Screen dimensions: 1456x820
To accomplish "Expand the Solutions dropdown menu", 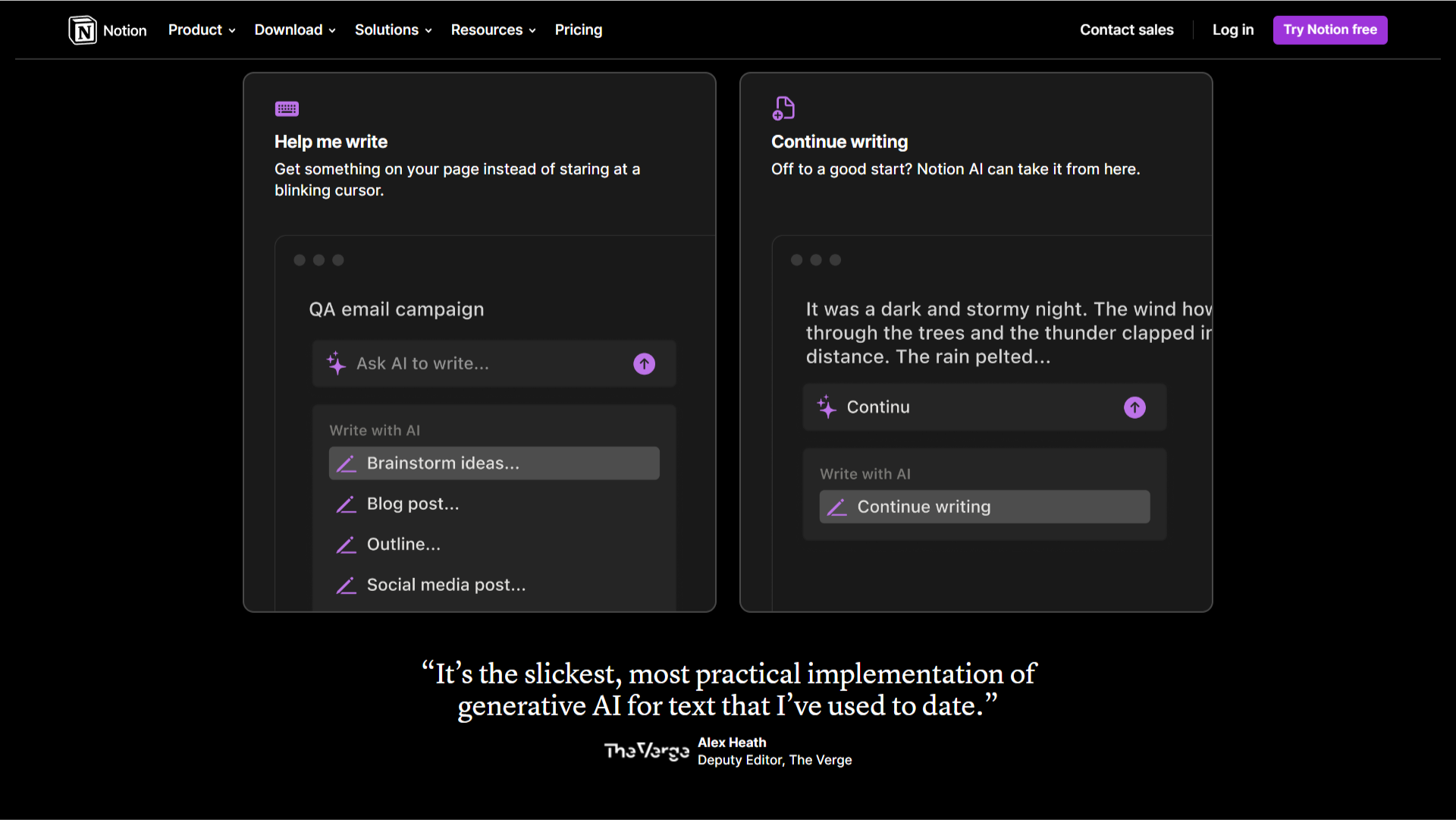I will [x=394, y=30].
